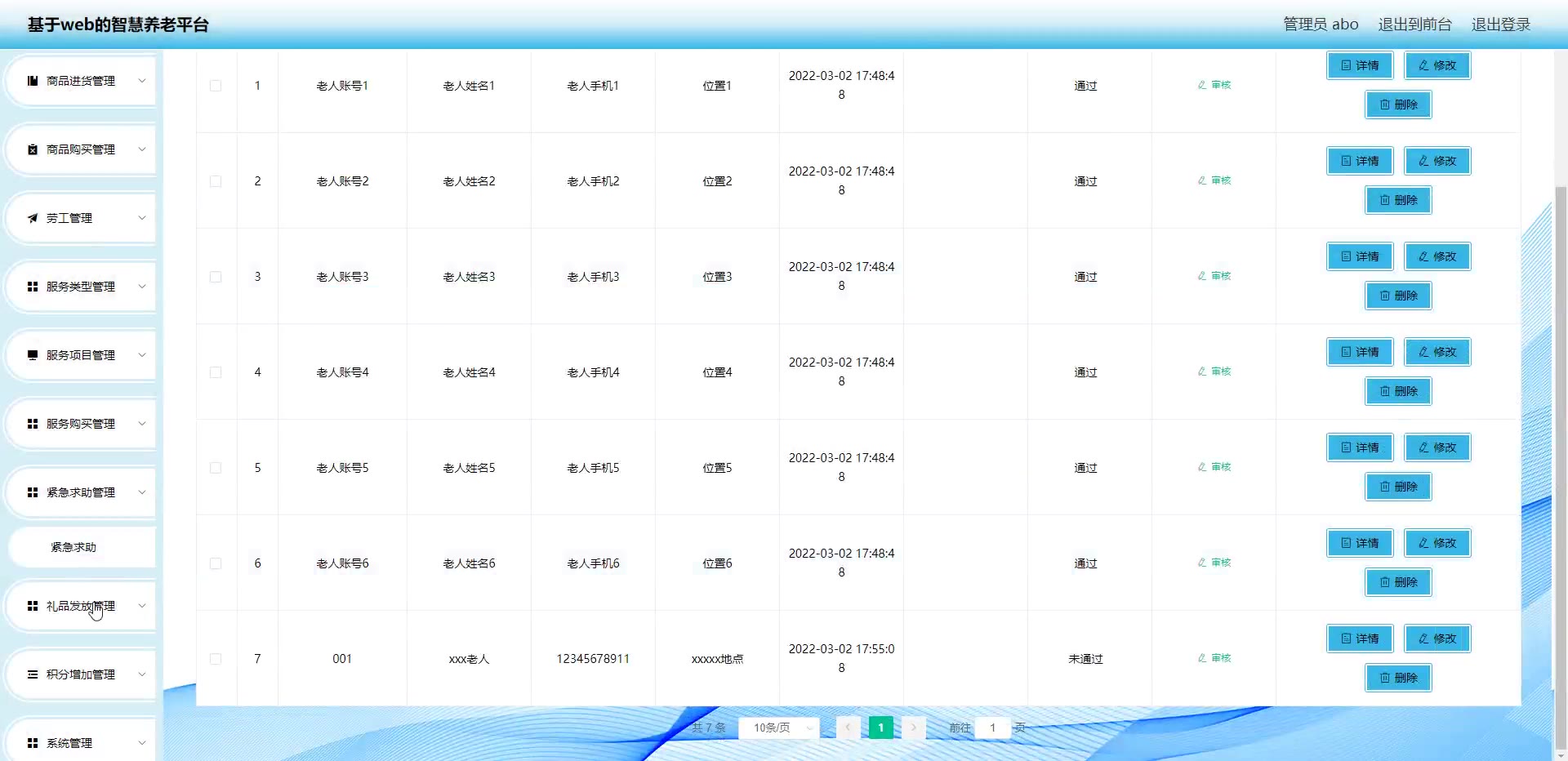Click 退出登录 in the header
This screenshot has width=1568, height=761.
point(1501,24)
